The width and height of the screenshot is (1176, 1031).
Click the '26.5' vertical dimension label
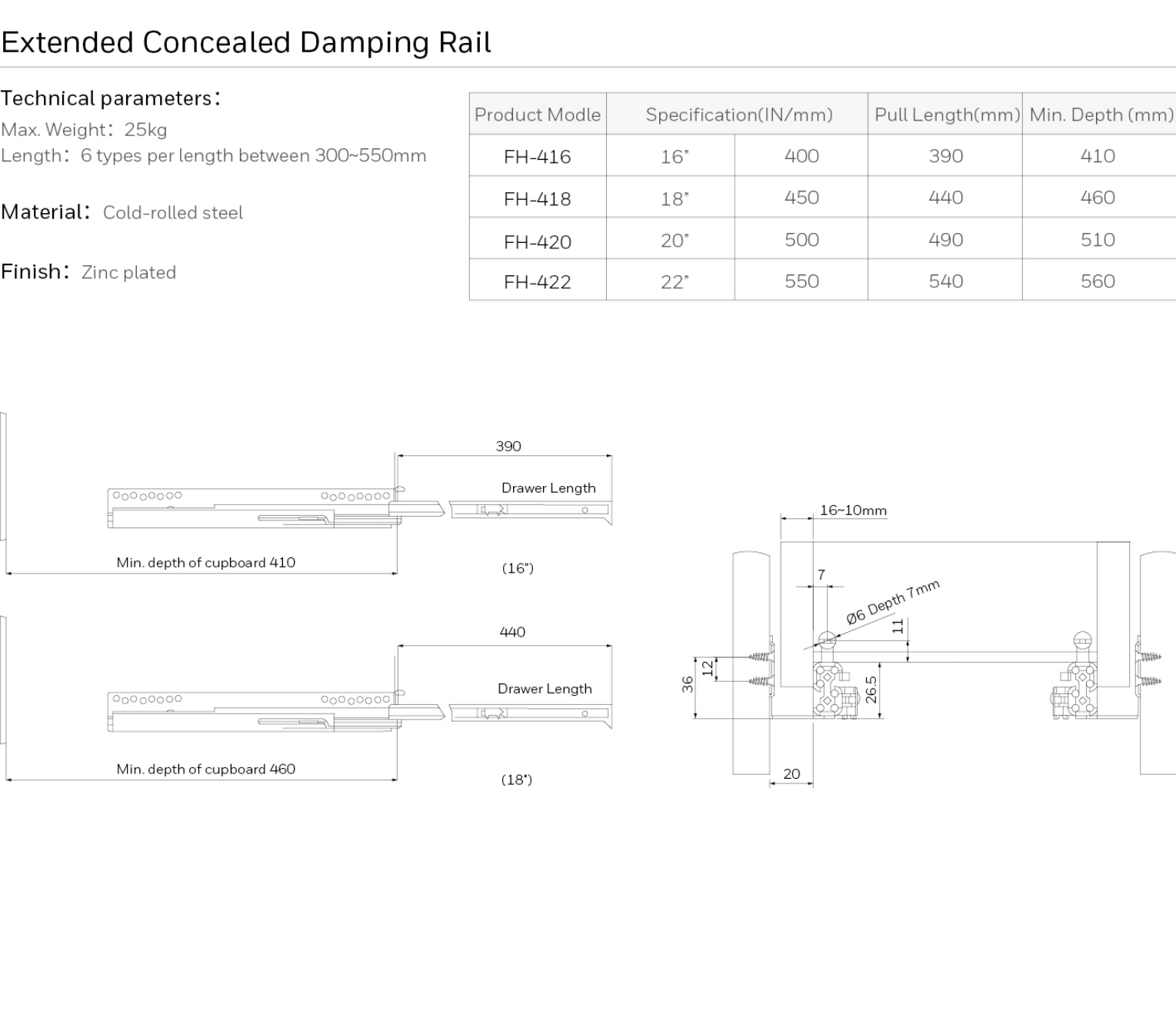[871, 690]
